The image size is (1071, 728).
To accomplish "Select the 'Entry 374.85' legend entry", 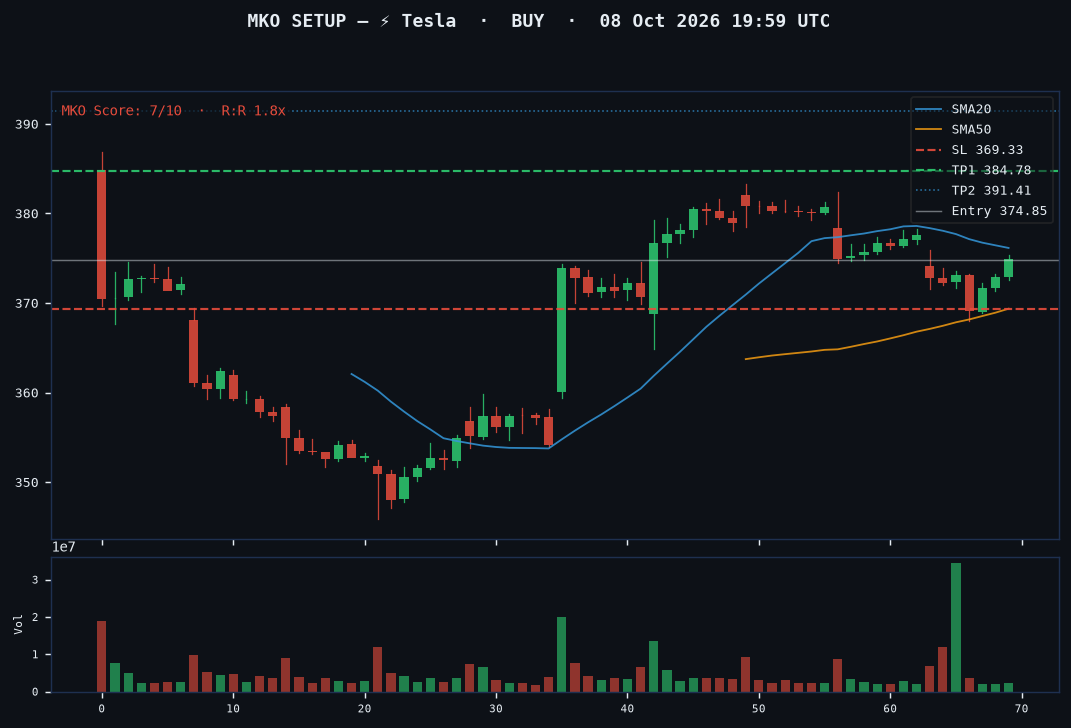I will (x=981, y=211).
